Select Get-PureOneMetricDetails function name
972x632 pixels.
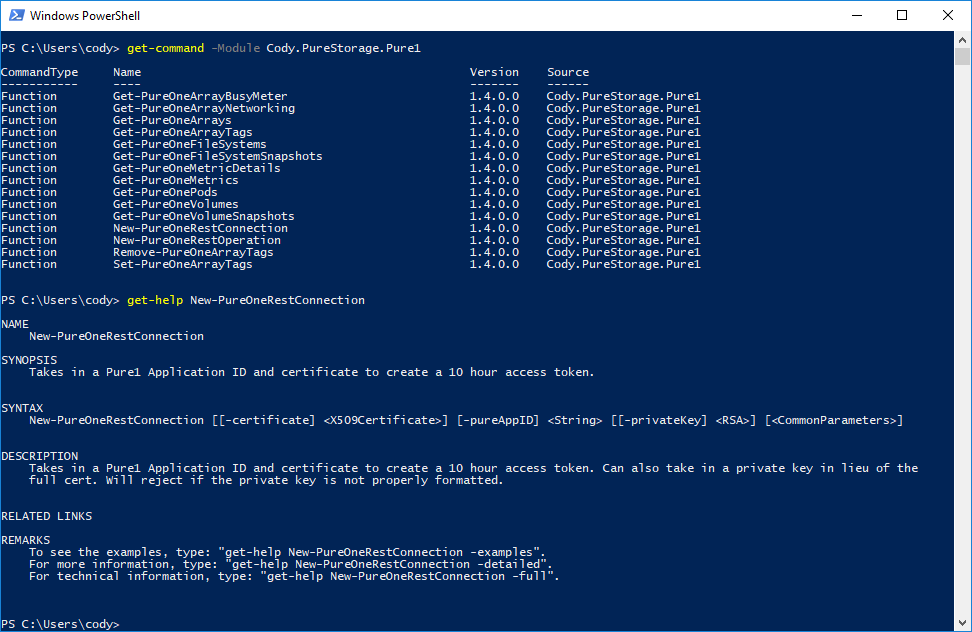[x=196, y=168]
